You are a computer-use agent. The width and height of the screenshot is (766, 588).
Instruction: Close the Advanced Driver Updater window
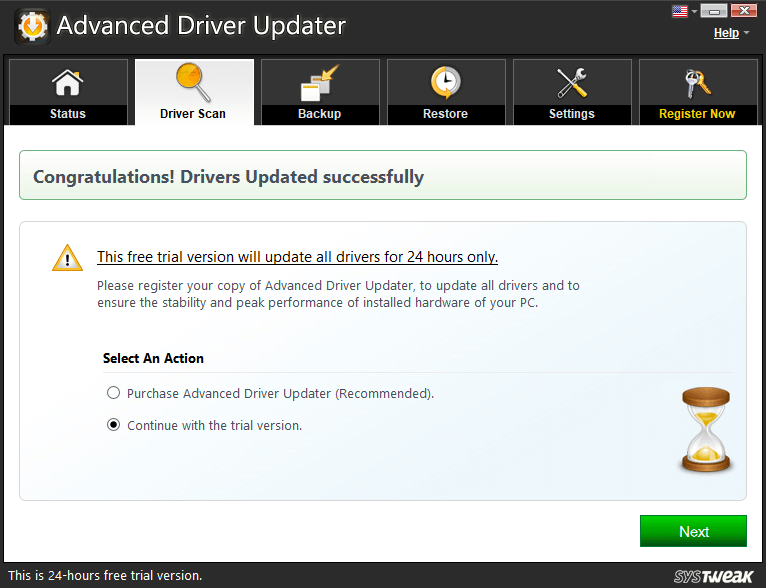tap(745, 11)
